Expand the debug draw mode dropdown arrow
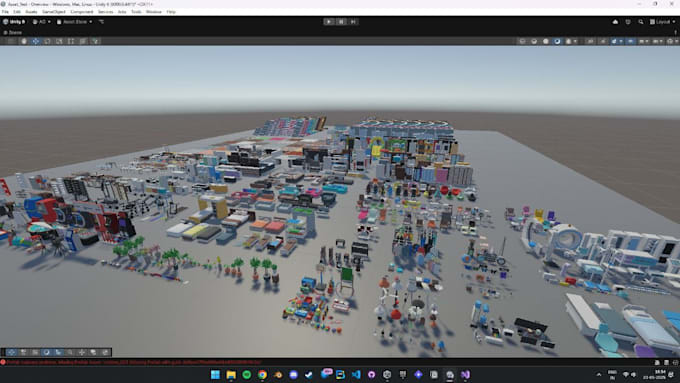Image resolution: width=680 pixels, height=383 pixels. [575, 41]
